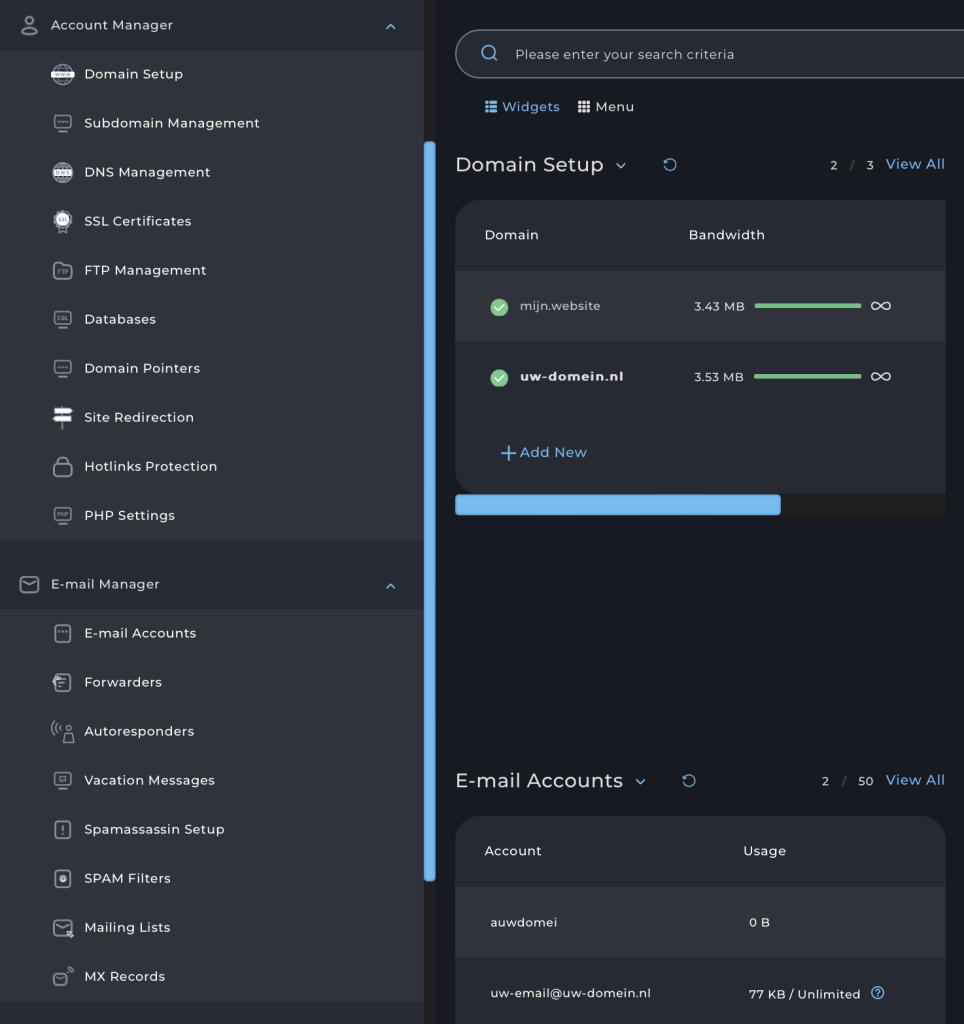Switch to the Menu view

coord(605,106)
